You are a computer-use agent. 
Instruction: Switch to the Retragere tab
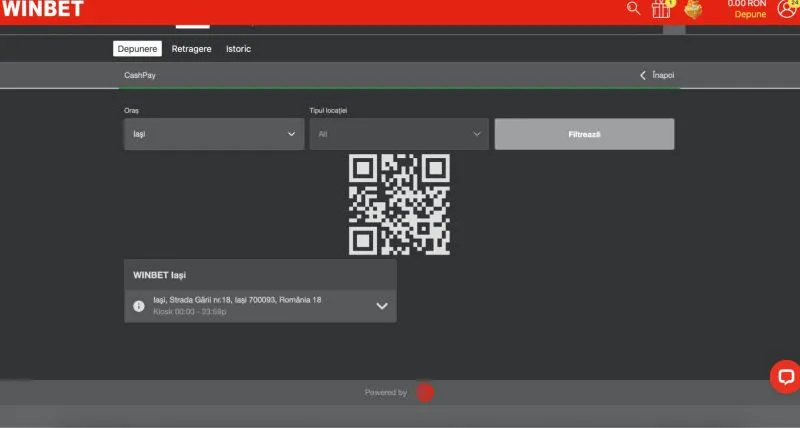191,49
